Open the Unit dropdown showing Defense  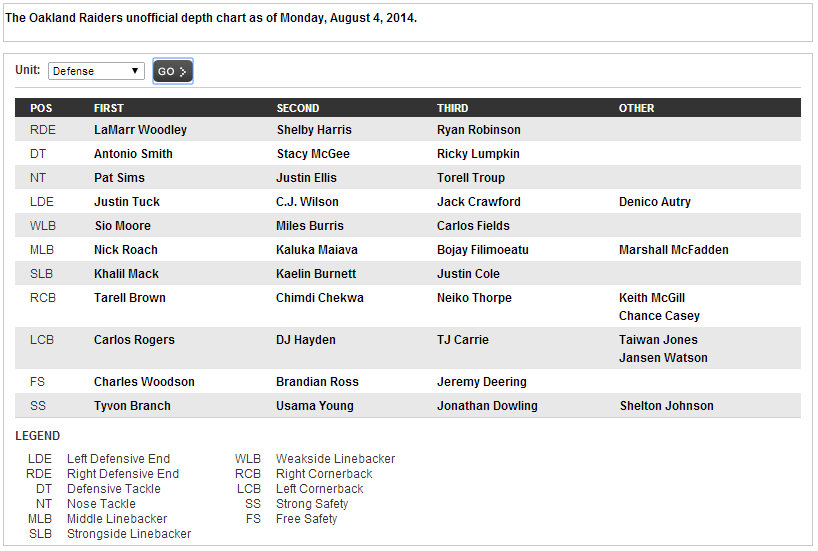[97, 71]
